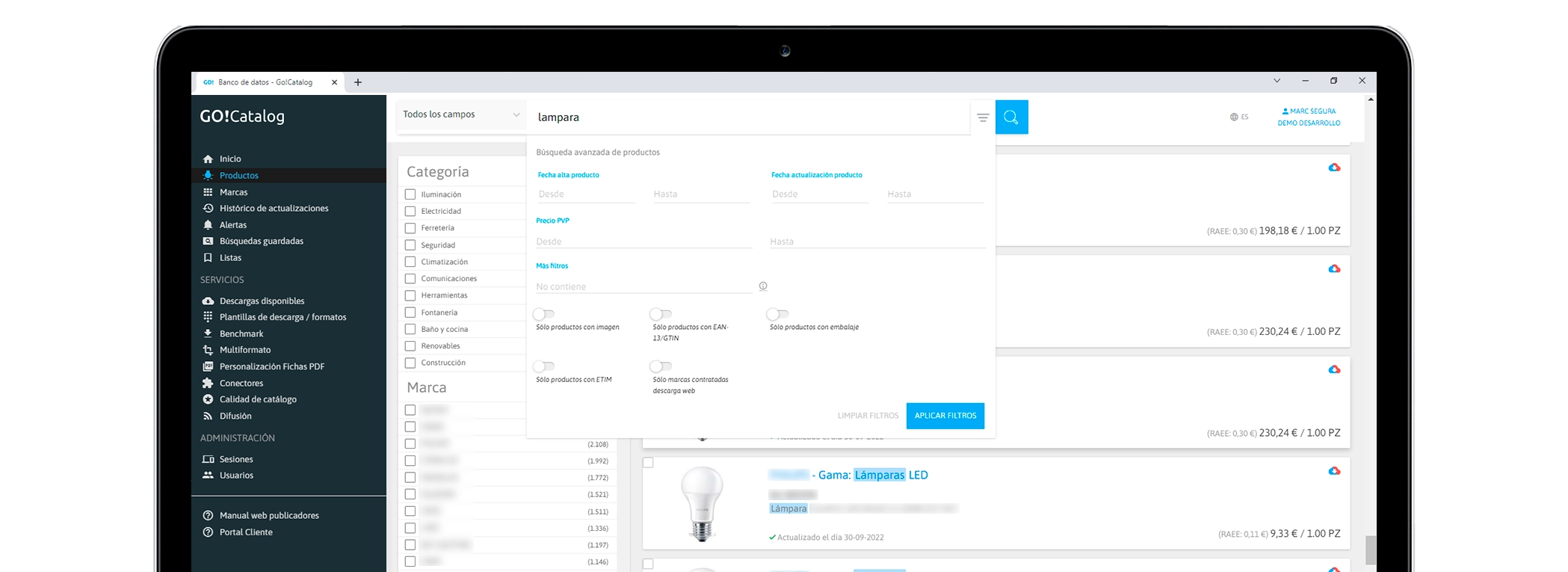Click the Descargas disponibles cloud icon
1568x572 pixels.
[208, 301]
